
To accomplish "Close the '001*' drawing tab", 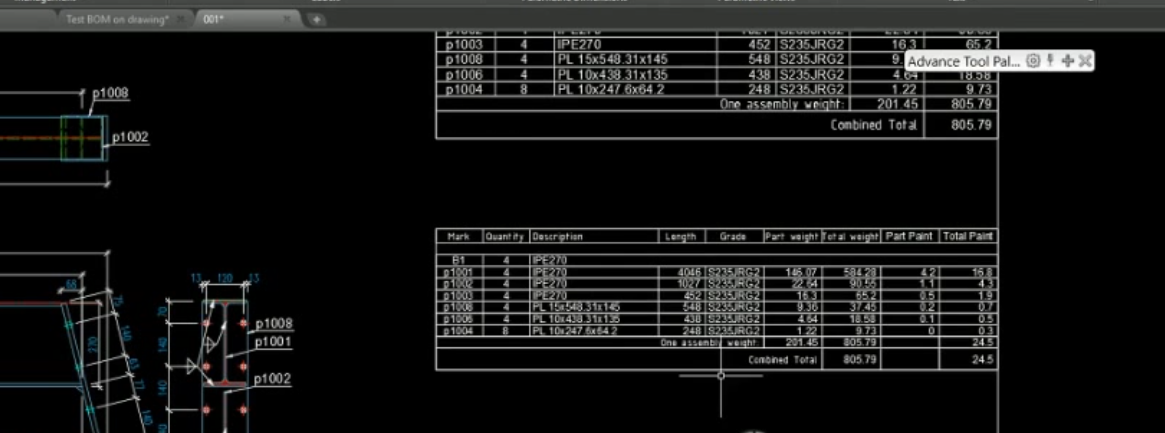I will click(288, 20).
